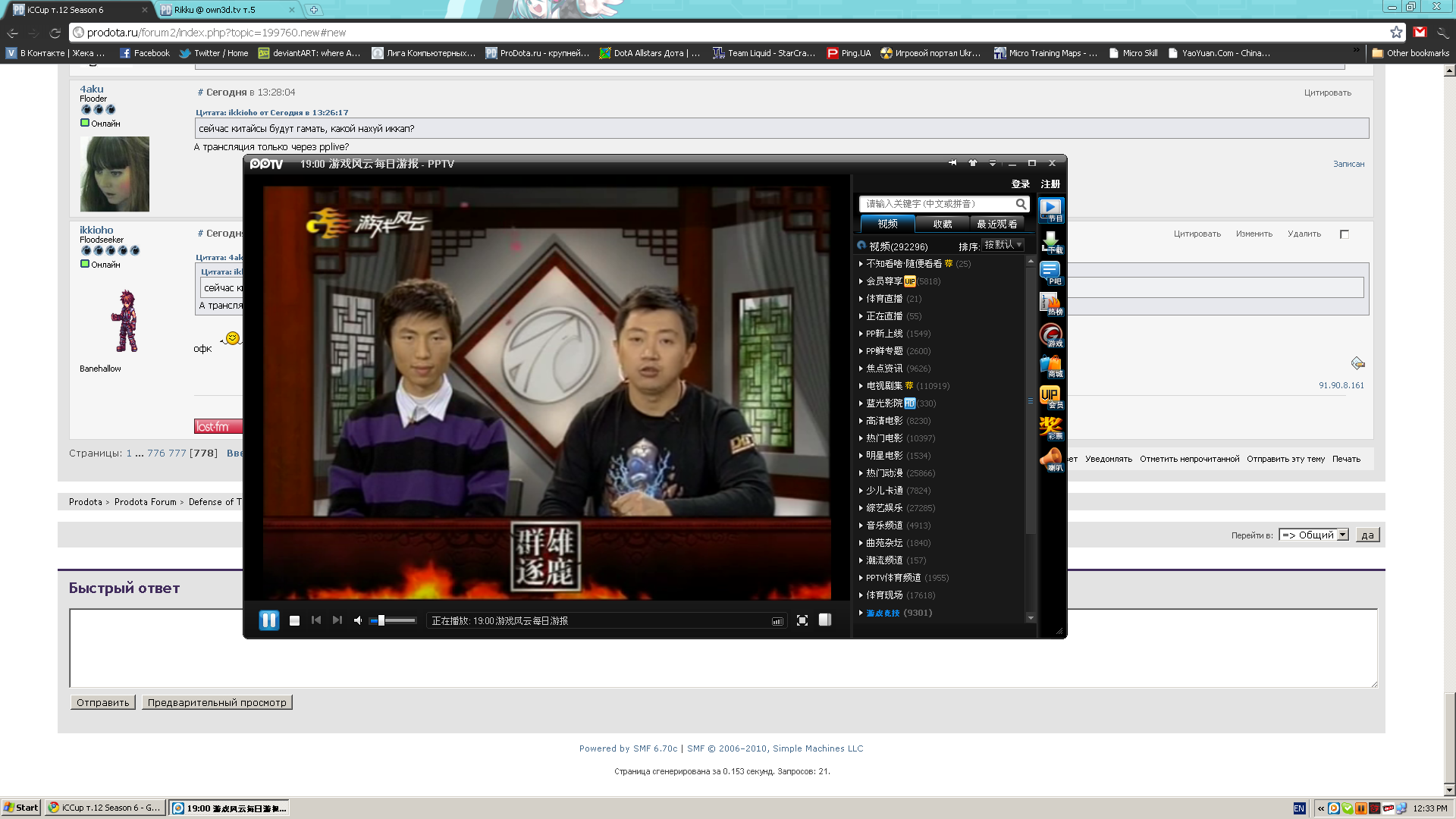The height and width of the screenshot is (819, 1456).
Task: Open the 按默认 sort dropdown
Action: pos(1003,245)
